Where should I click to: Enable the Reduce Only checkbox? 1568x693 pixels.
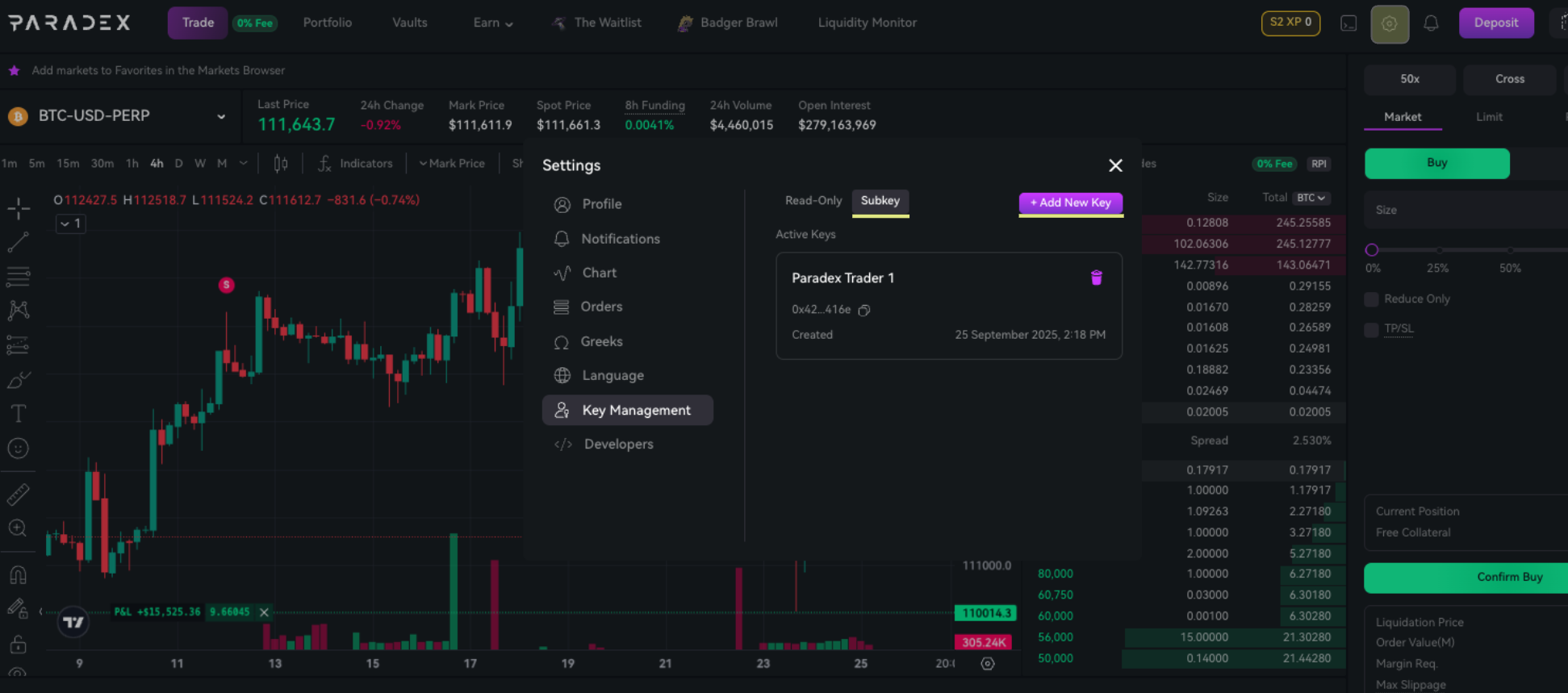pyautogui.click(x=1371, y=299)
